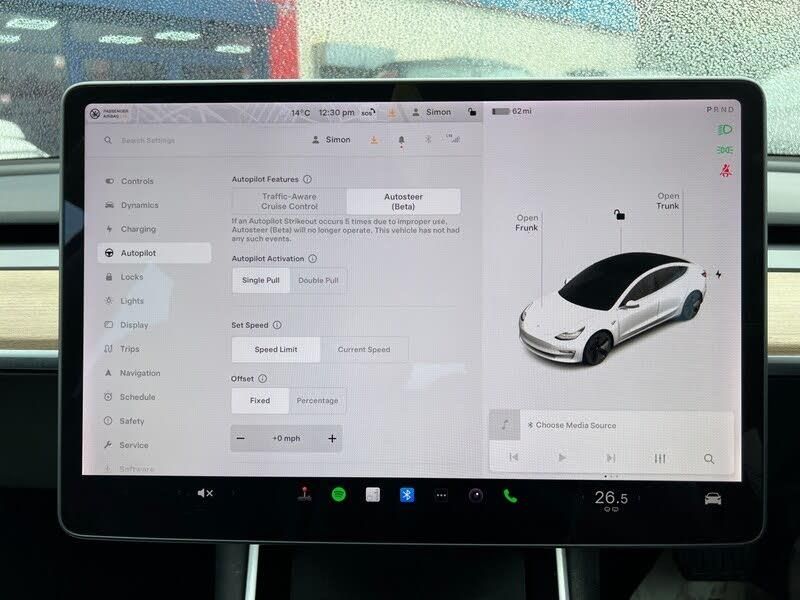This screenshot has width=800, height=600.
Task: Open Dynamics settings section
Action: tap(154, 205)
